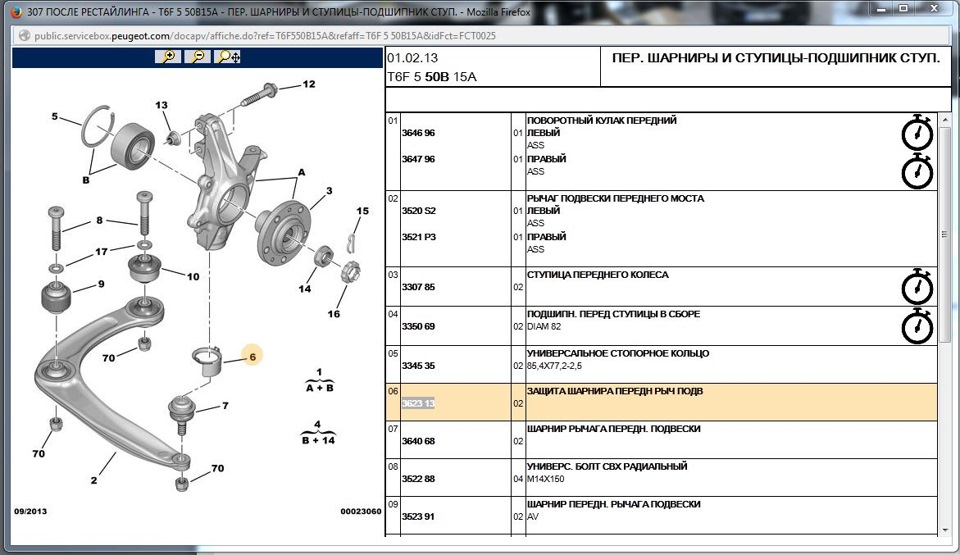The height and width of the screenshot is (555, 960).
Task: Select callout number 12 on diagram
Action: (309, 84)
